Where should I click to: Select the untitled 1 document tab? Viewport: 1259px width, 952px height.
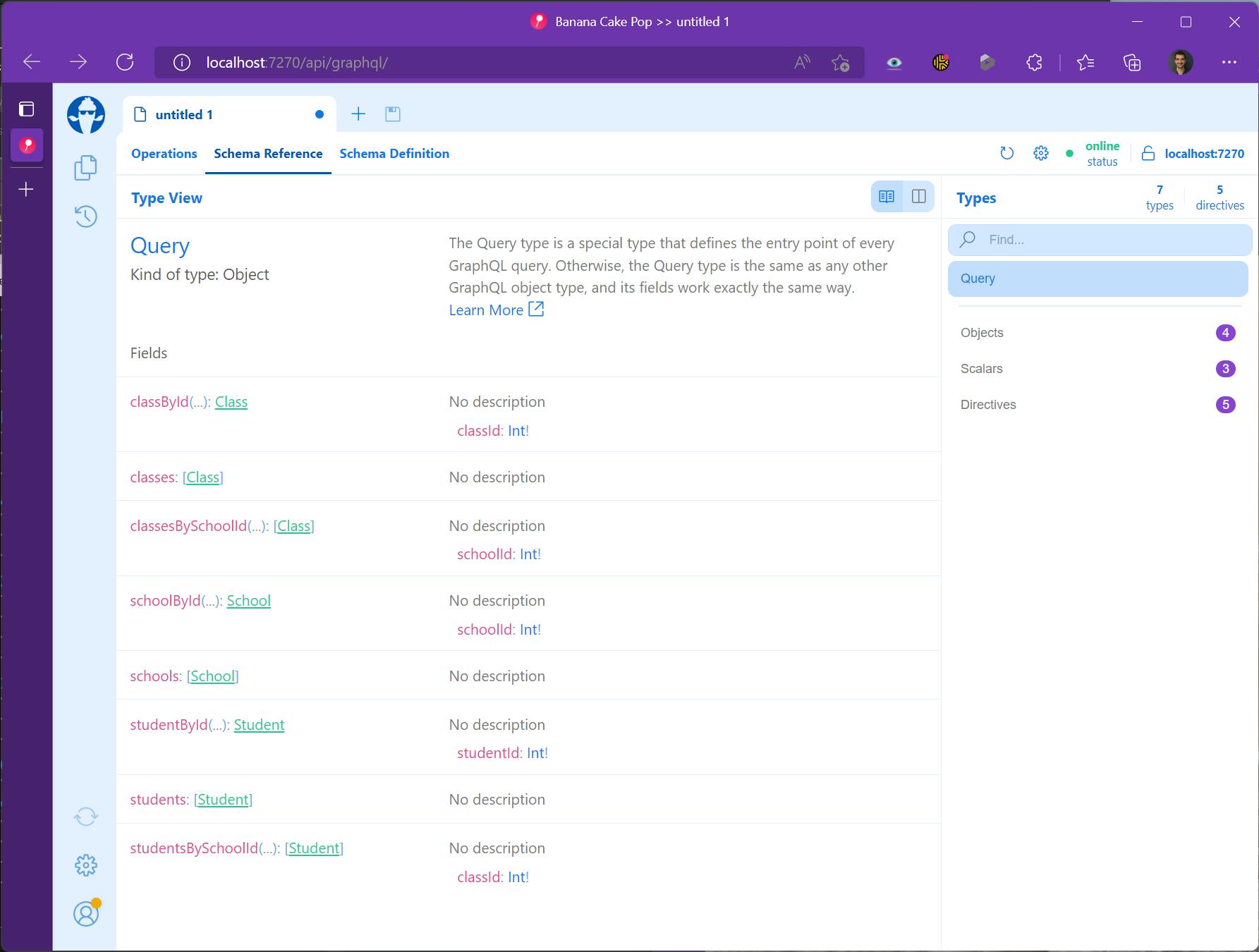[229, 114]
